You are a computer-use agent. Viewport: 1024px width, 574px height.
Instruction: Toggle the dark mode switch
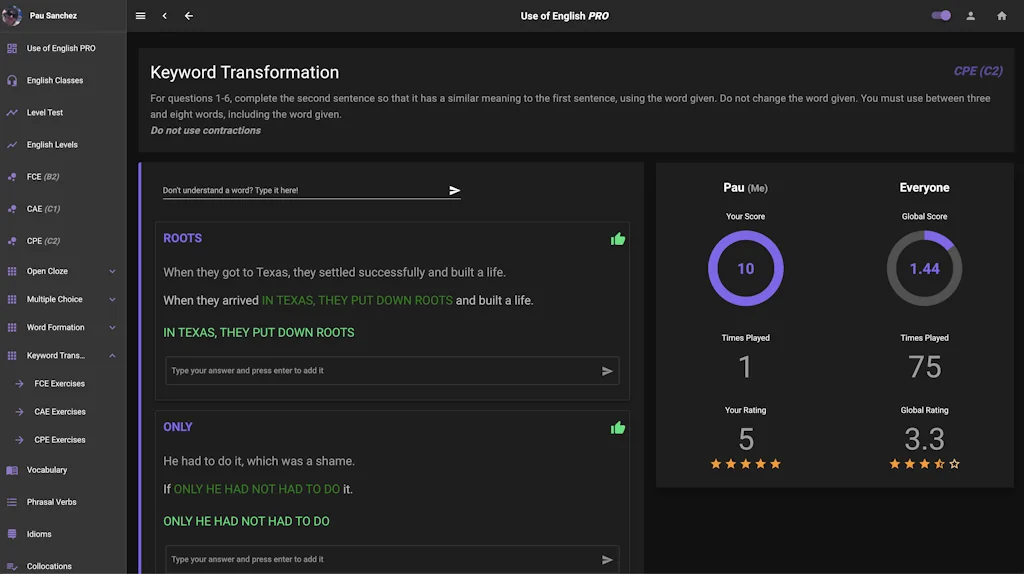coord(941,16)
